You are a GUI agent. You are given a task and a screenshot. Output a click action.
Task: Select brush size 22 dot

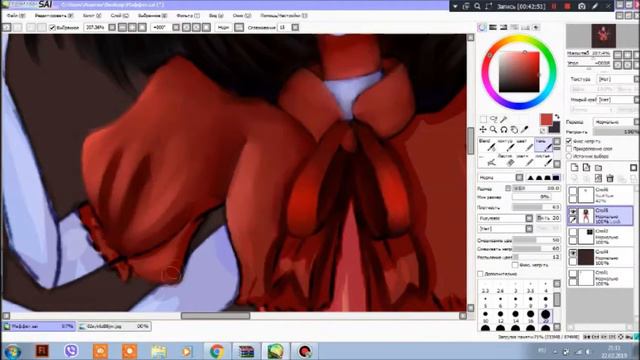tap(545, 316)
